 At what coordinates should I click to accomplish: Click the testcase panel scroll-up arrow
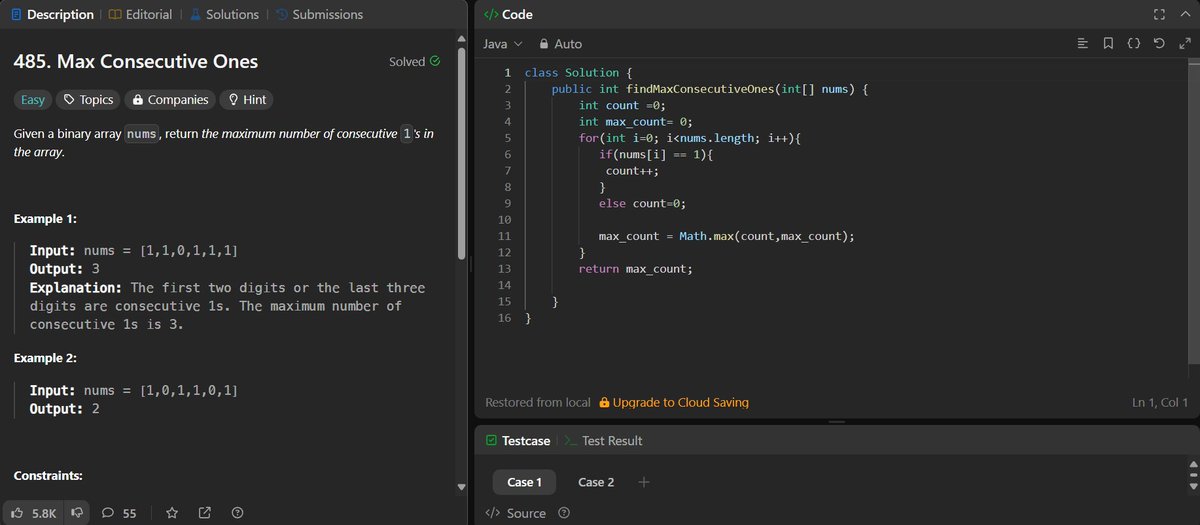(1192, 464)
